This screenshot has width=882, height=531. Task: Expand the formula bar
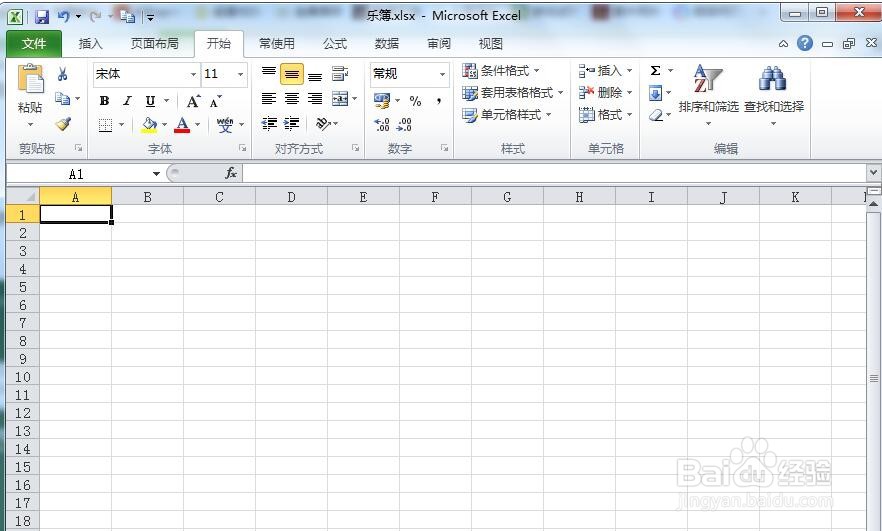click(874, 173)
